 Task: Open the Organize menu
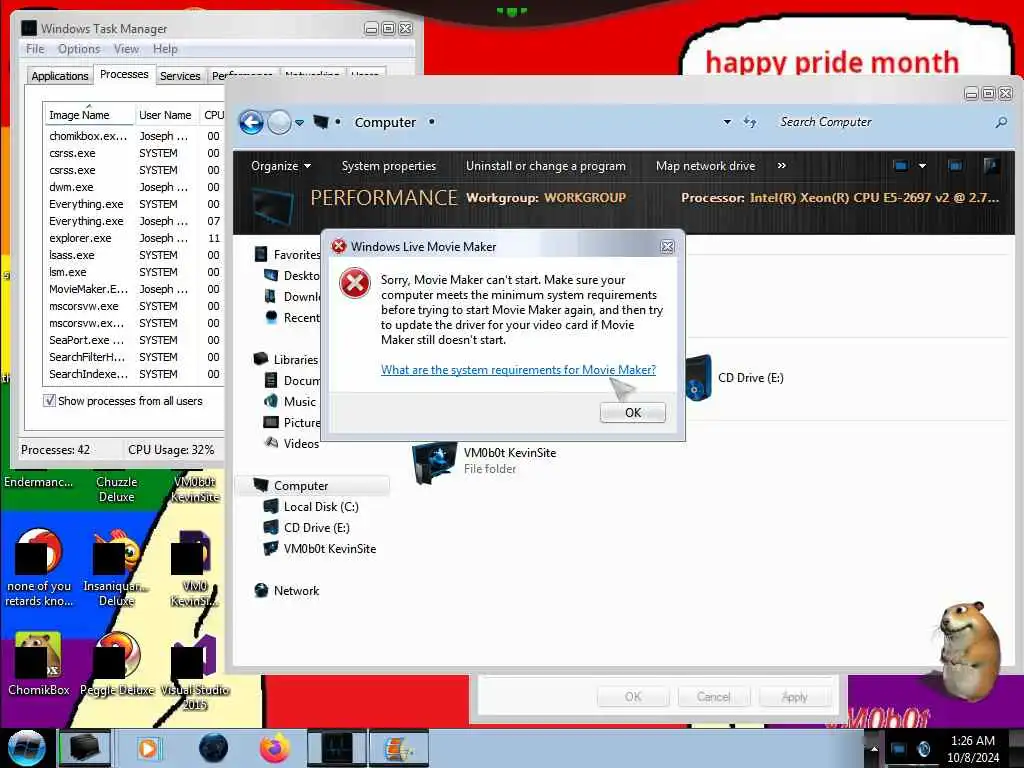[281, 166]
